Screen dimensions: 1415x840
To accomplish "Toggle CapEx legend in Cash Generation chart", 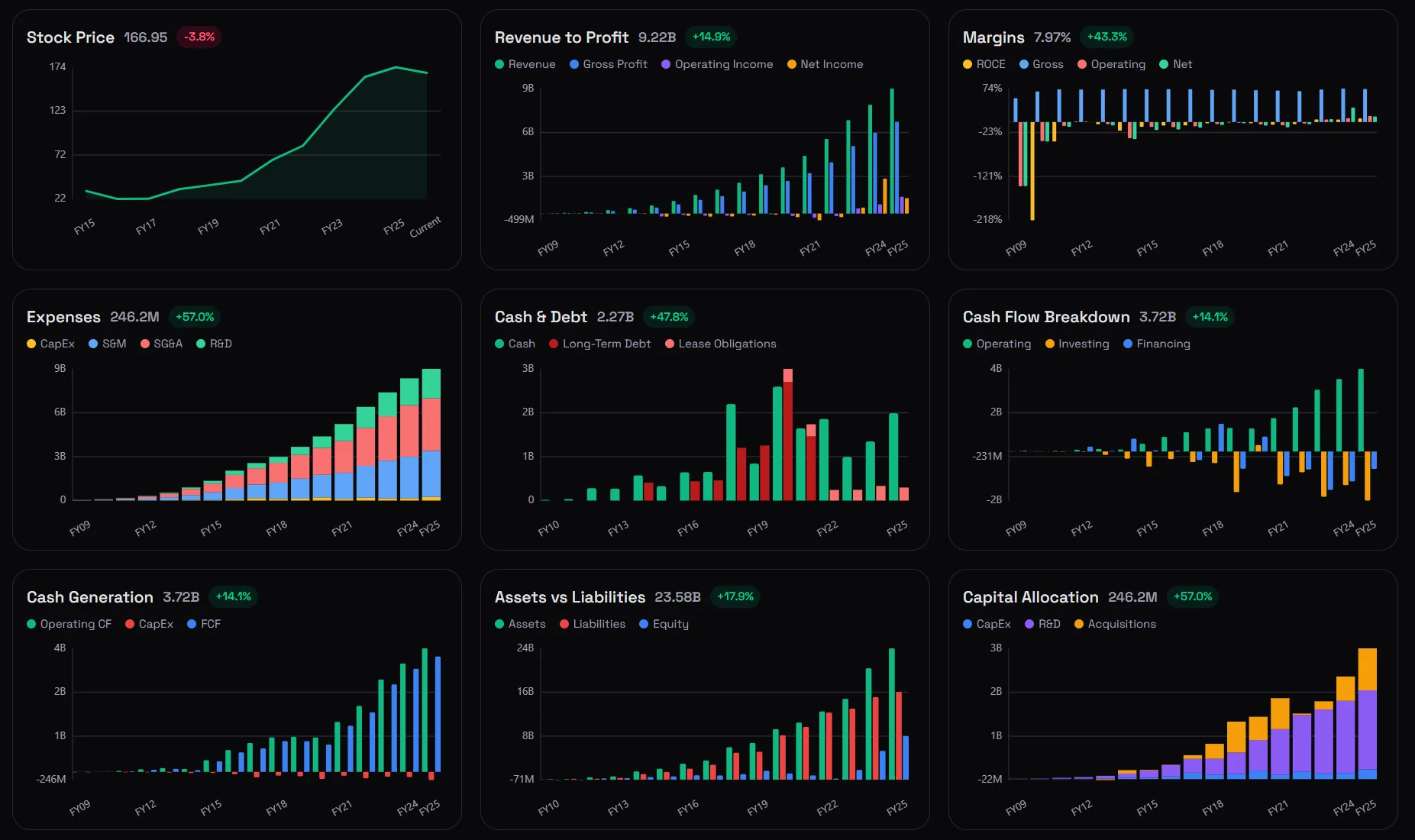I will click(x=150, y=624).
